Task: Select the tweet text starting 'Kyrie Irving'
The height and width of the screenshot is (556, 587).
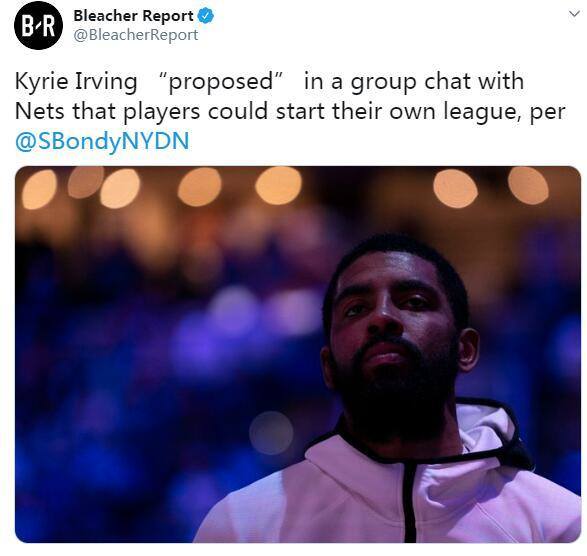Action: tap(290, 111)
